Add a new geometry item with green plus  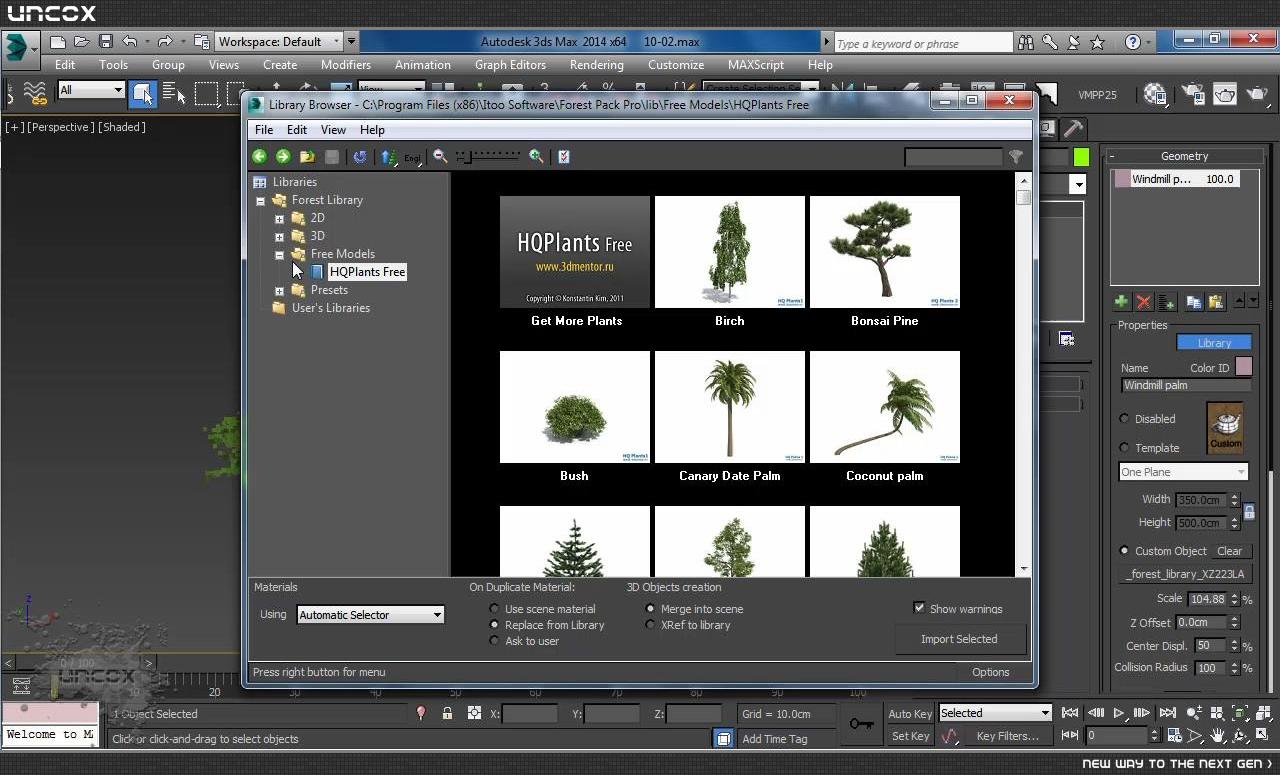1121,301
